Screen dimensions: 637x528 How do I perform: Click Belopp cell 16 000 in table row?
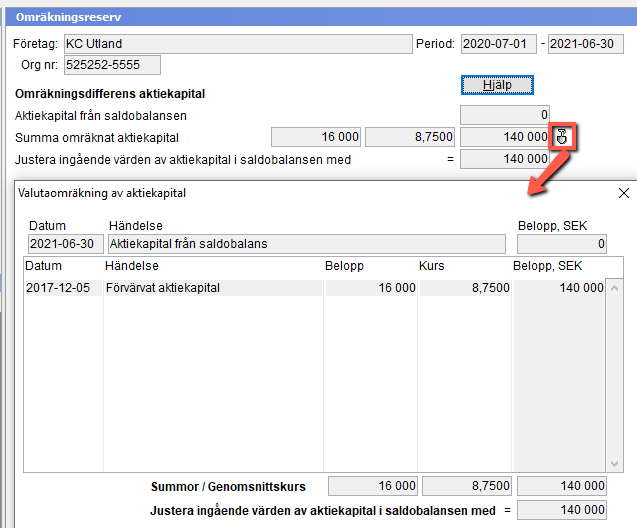click(371, 288)
